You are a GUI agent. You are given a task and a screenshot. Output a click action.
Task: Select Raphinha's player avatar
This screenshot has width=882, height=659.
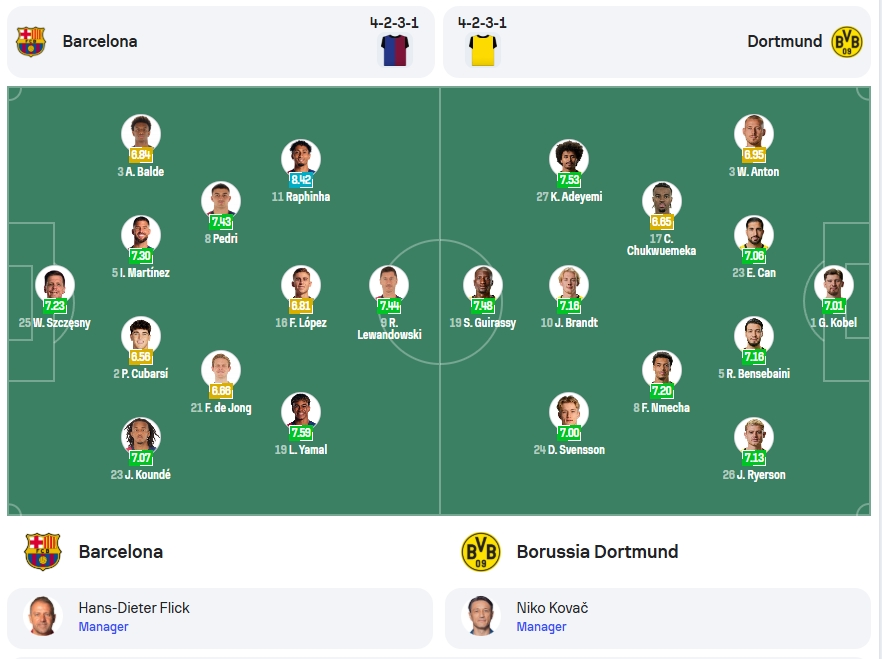click(301, 159)
